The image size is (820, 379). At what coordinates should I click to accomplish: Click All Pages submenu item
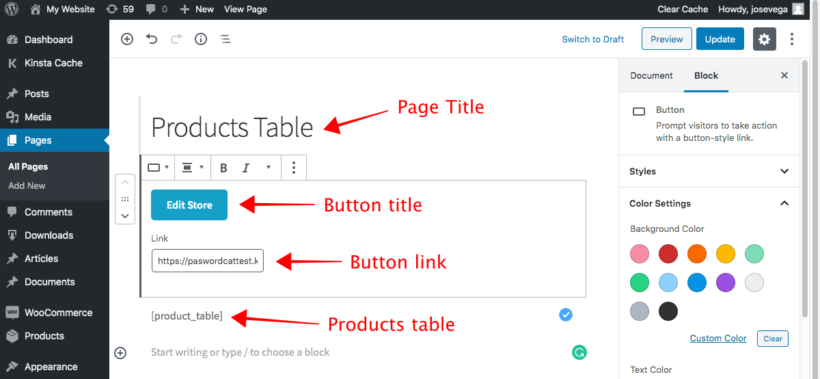[28, 167]
